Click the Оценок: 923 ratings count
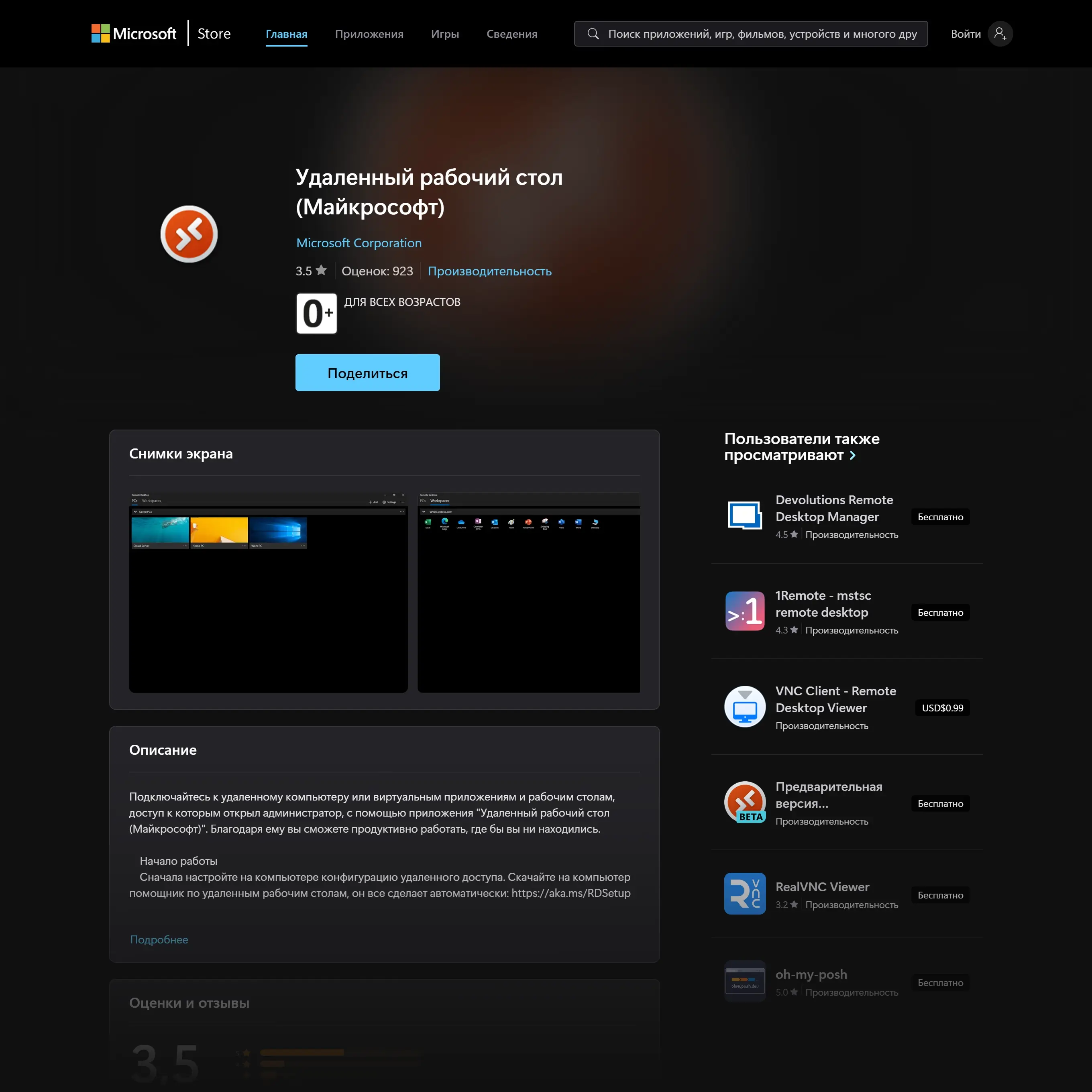1092x1092 pixels. tap(377, 271)
